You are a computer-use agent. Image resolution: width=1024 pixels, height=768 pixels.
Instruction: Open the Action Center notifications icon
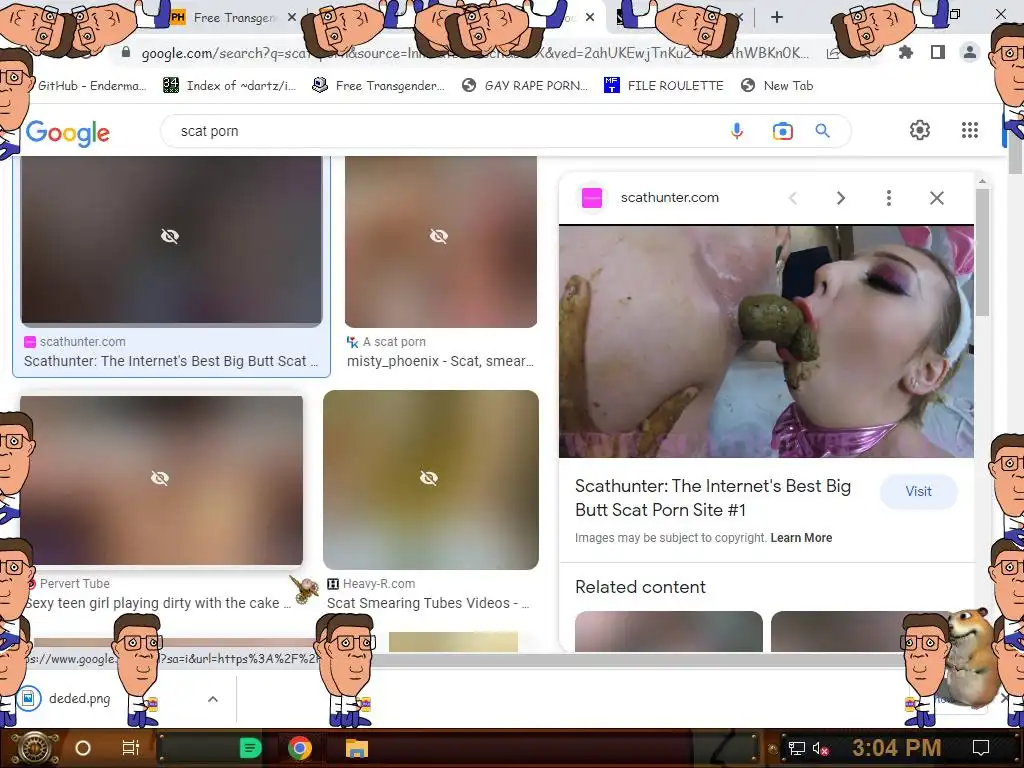point(981,748)
